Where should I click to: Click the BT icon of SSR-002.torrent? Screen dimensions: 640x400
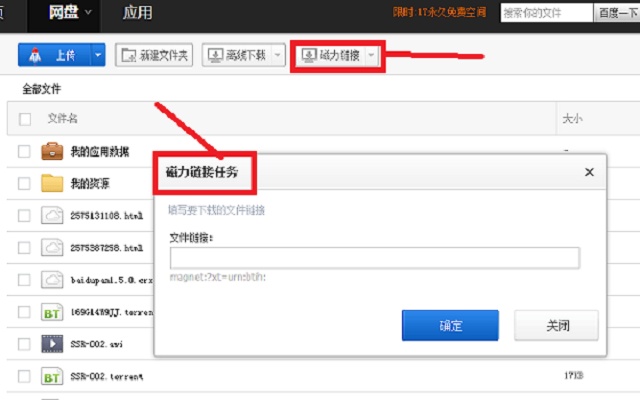(x=52, y=376)
